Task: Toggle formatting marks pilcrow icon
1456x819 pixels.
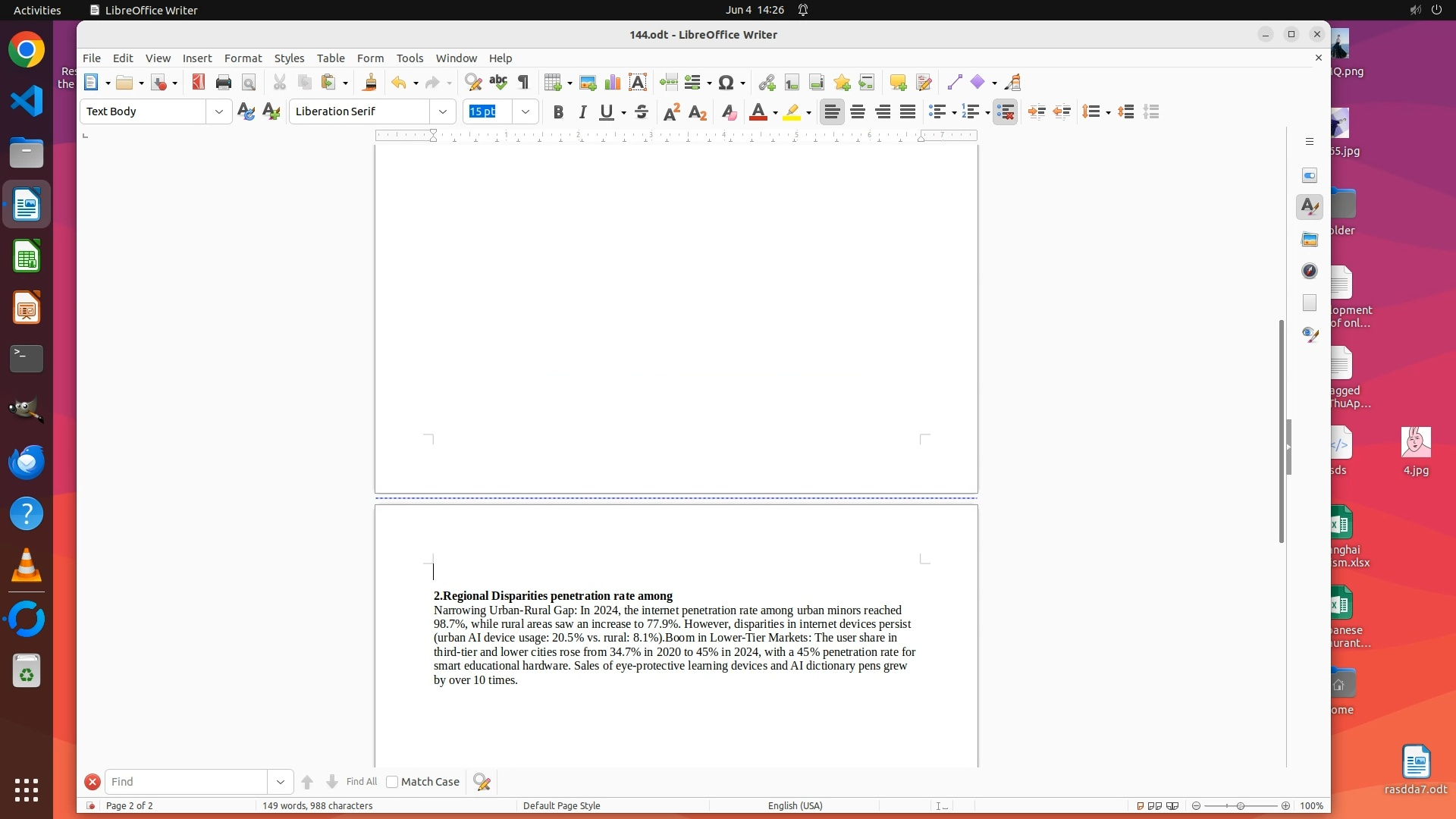Action: click(x=523, y=82)
